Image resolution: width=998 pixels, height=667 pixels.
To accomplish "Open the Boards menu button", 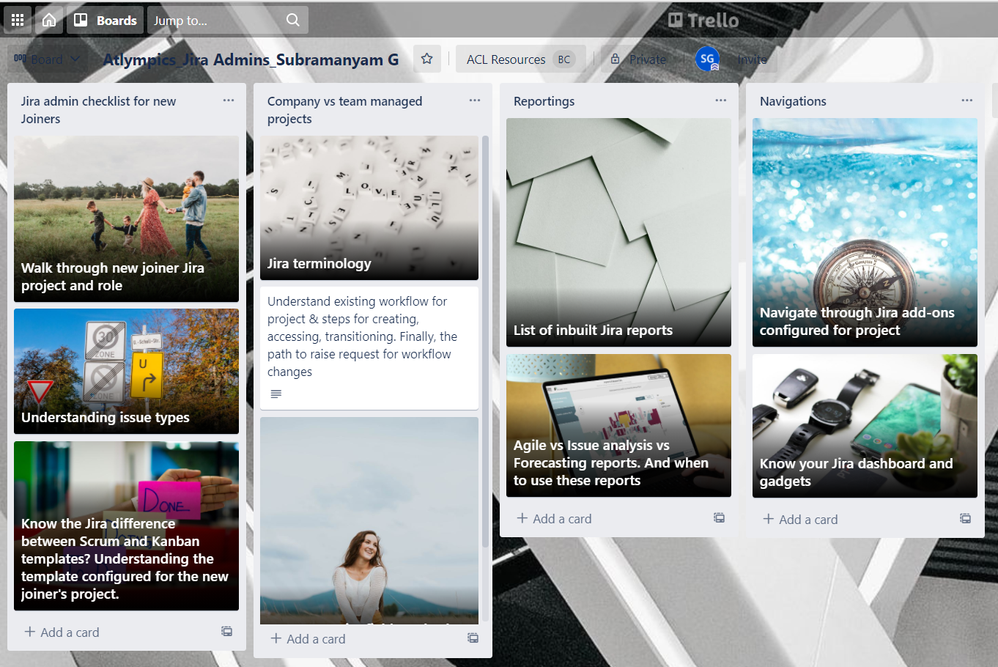I will (106, 20).
